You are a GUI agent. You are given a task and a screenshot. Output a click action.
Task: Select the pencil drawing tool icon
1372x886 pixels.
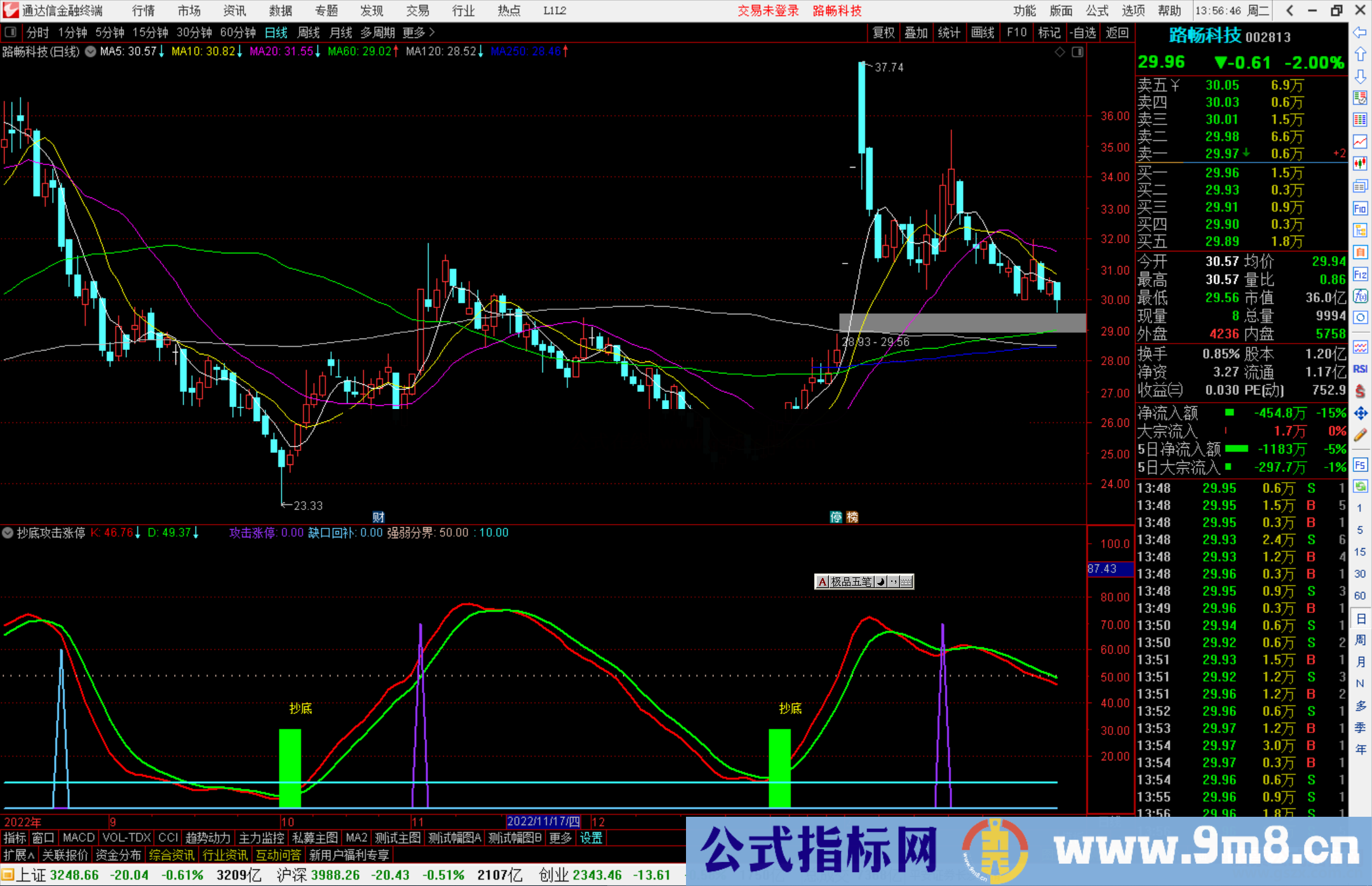(1360, 435)
